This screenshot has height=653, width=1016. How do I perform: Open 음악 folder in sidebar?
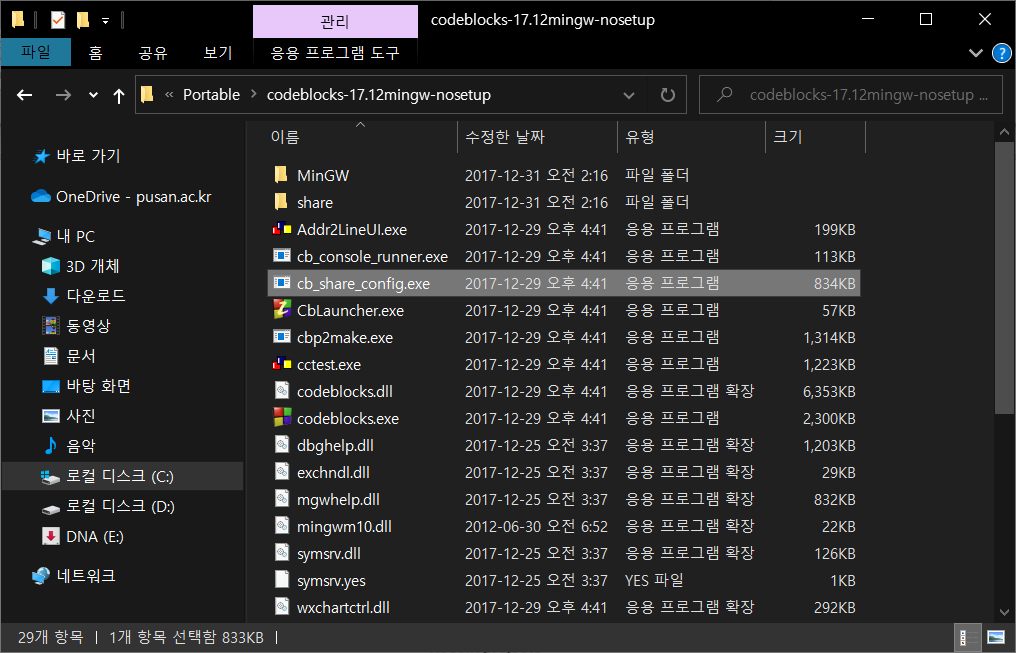pos(69,446)
